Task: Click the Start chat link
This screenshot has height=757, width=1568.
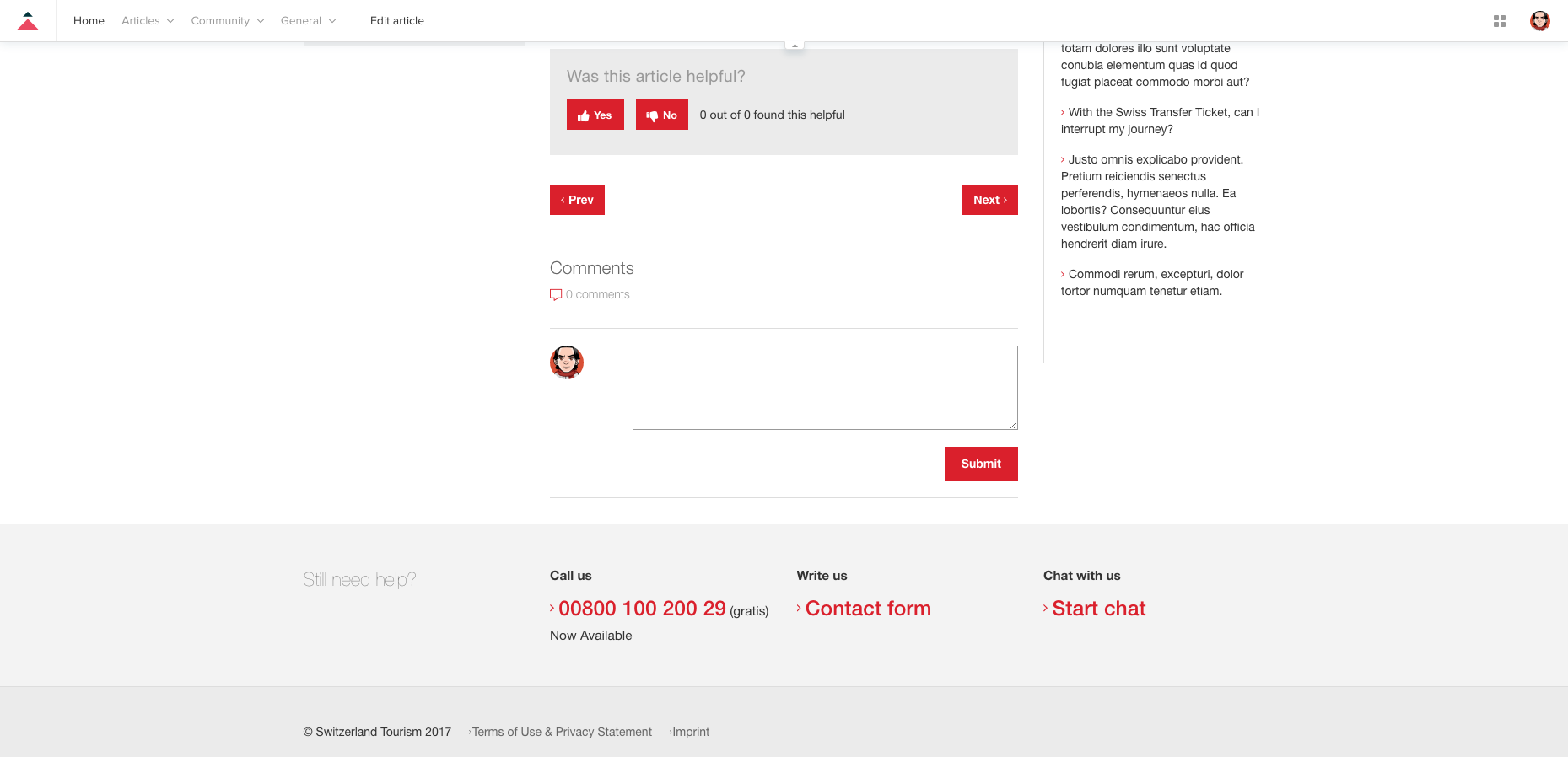Action: (1098, 609)
